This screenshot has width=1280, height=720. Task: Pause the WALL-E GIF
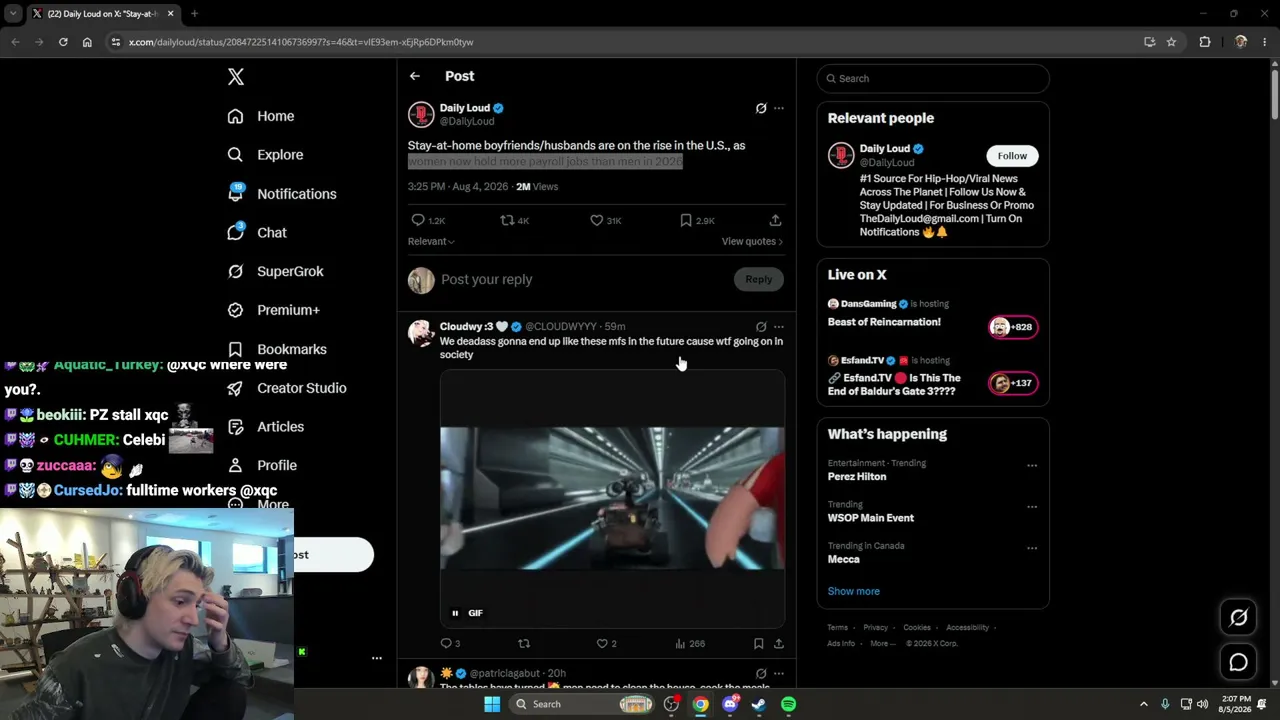455,613
